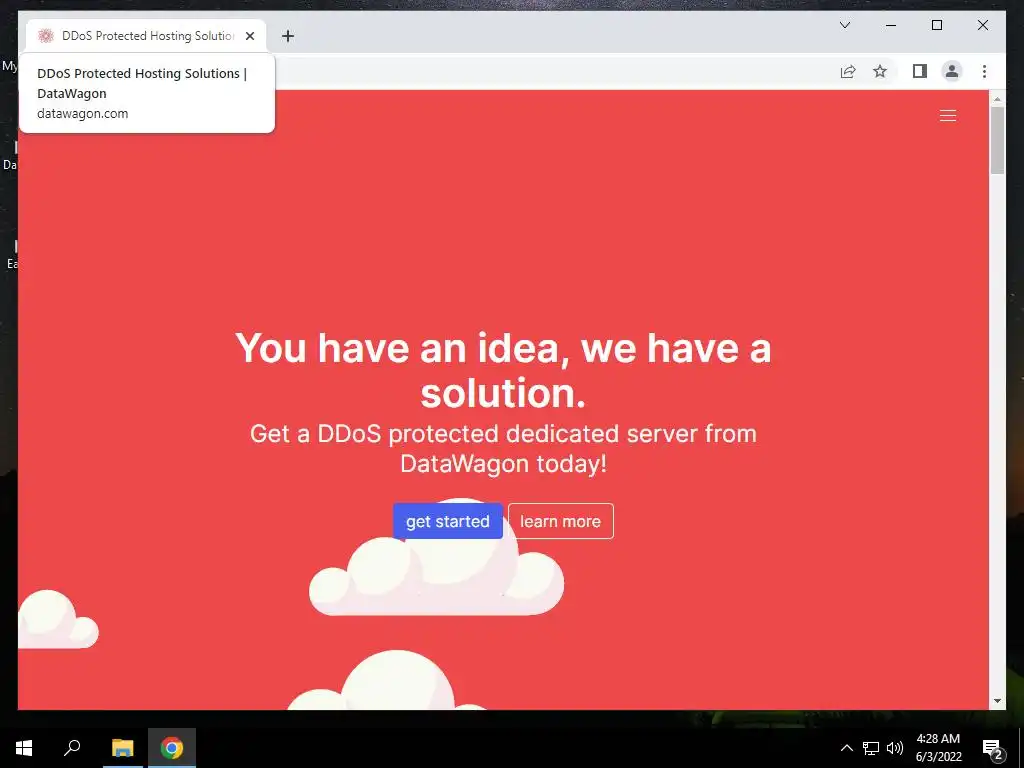
Task: Open the Windows Start menu
Action: click(x=24, y=748)
